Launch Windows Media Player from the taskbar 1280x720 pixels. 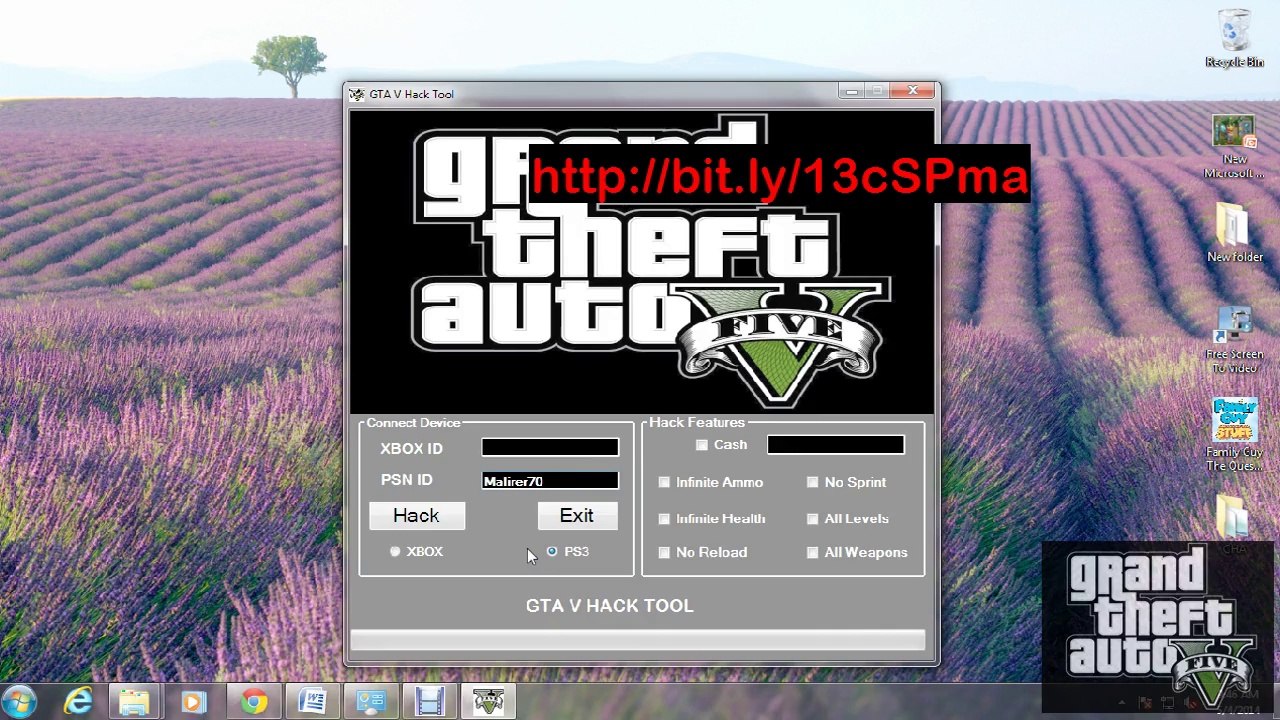[194, 702]
